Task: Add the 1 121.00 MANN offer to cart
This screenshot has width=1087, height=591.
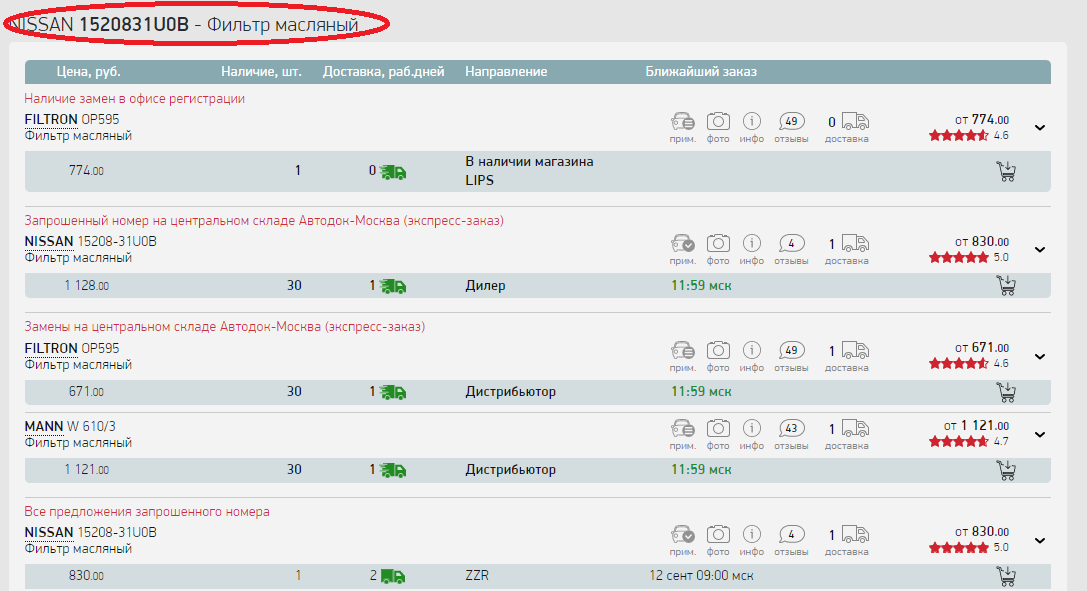Action: [1006, 470]
